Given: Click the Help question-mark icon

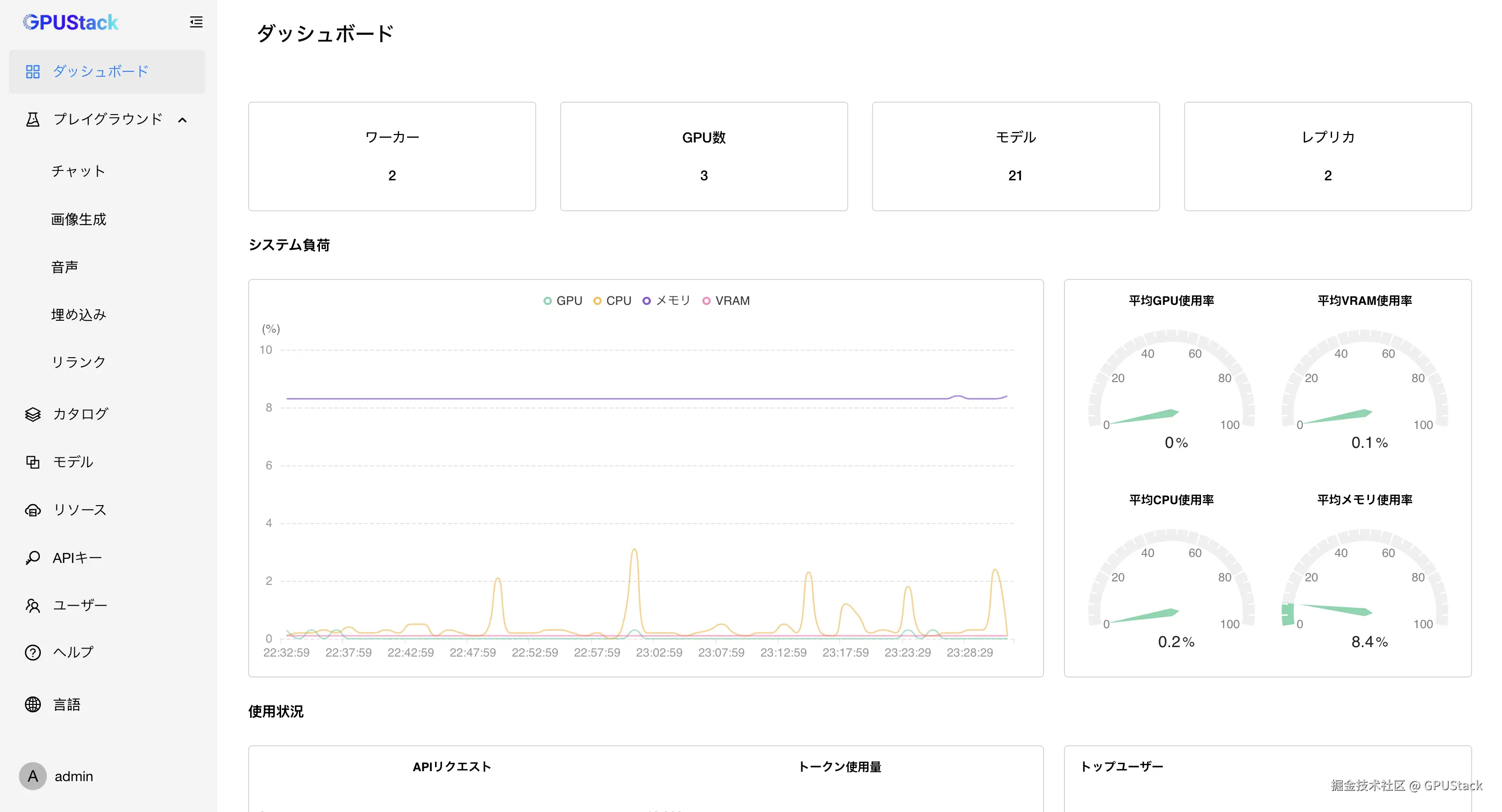Looking at the screenshot, I should 33,652.
